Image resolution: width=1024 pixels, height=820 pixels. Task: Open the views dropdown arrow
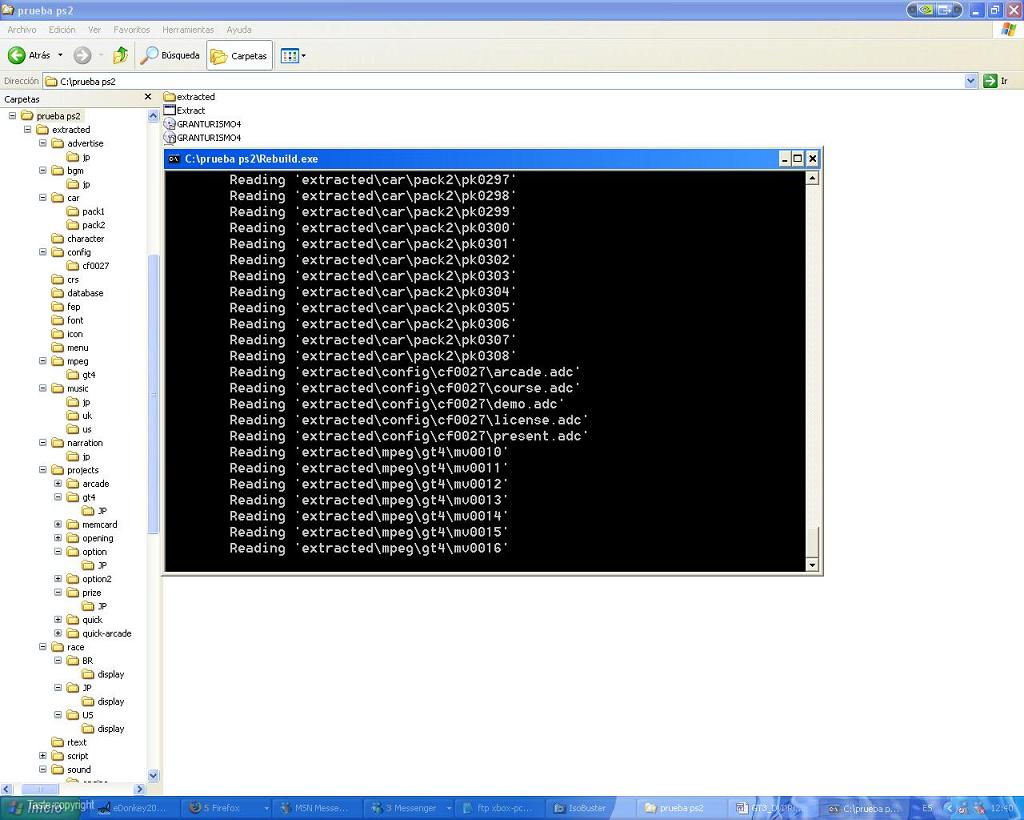[x=303, y=55]
